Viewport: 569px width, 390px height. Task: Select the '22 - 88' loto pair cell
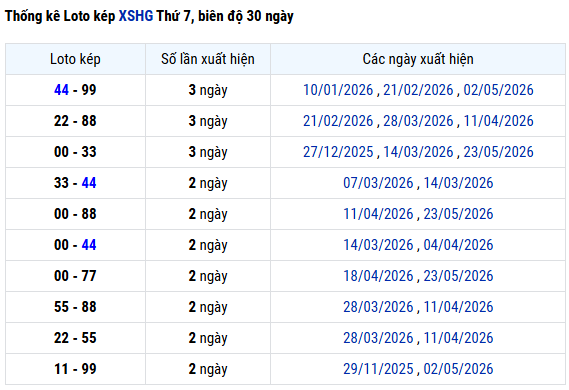click(x=75, y=121)
